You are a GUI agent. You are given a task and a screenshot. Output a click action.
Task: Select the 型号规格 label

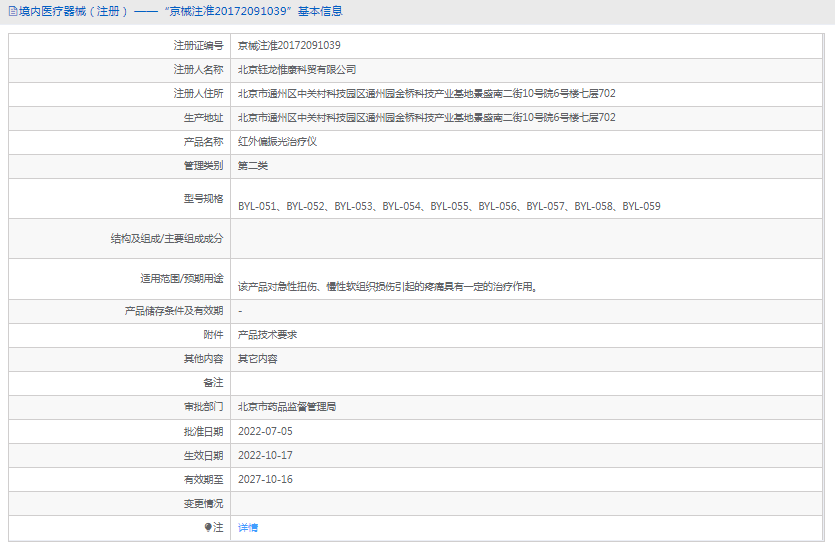pos(203,199)
